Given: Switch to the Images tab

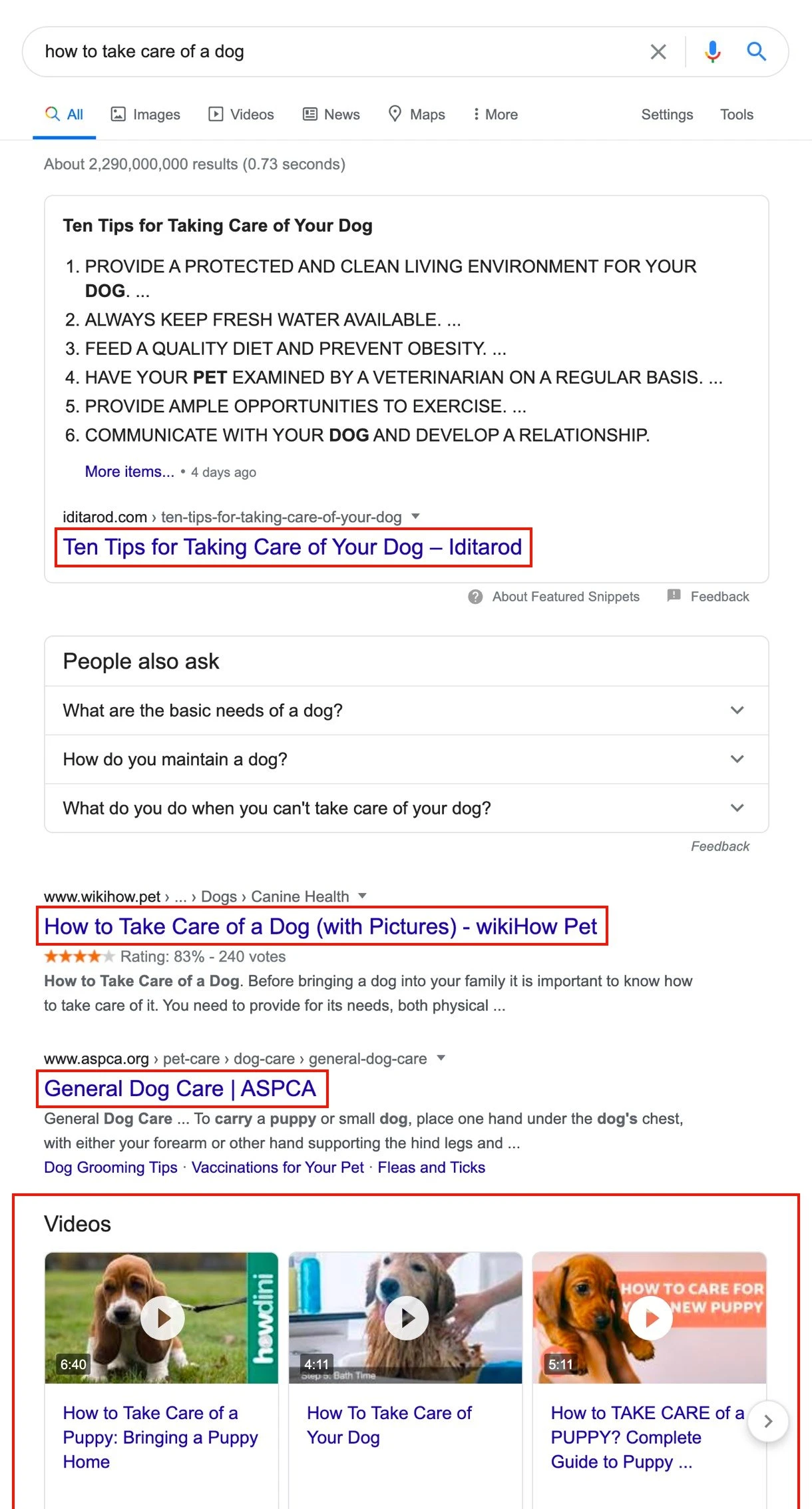Looking at the screenshot, I should pos(145,115).
